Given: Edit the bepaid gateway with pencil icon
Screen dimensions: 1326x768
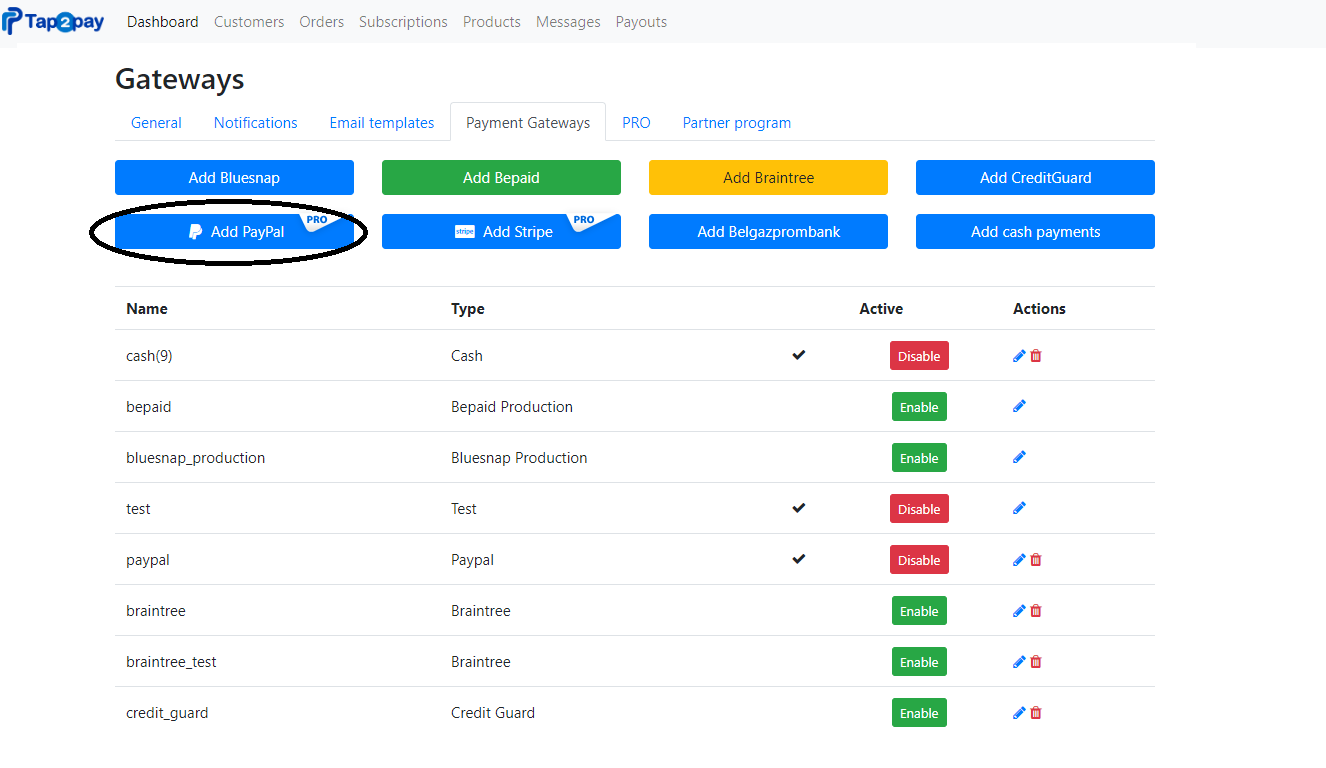Looking at the screenshot, I should coord(1019,406).
